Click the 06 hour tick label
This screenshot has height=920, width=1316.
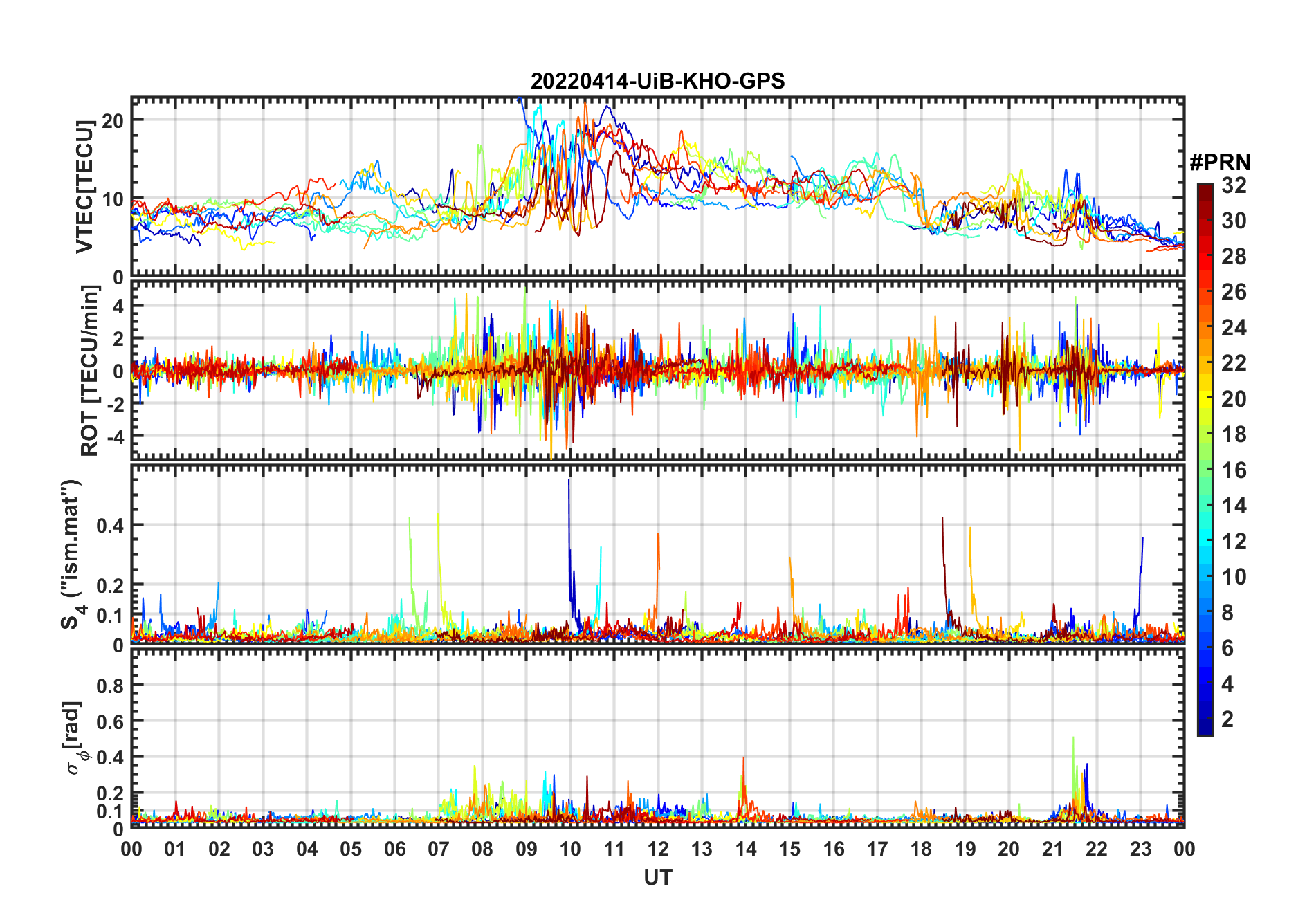pos(394,848)
